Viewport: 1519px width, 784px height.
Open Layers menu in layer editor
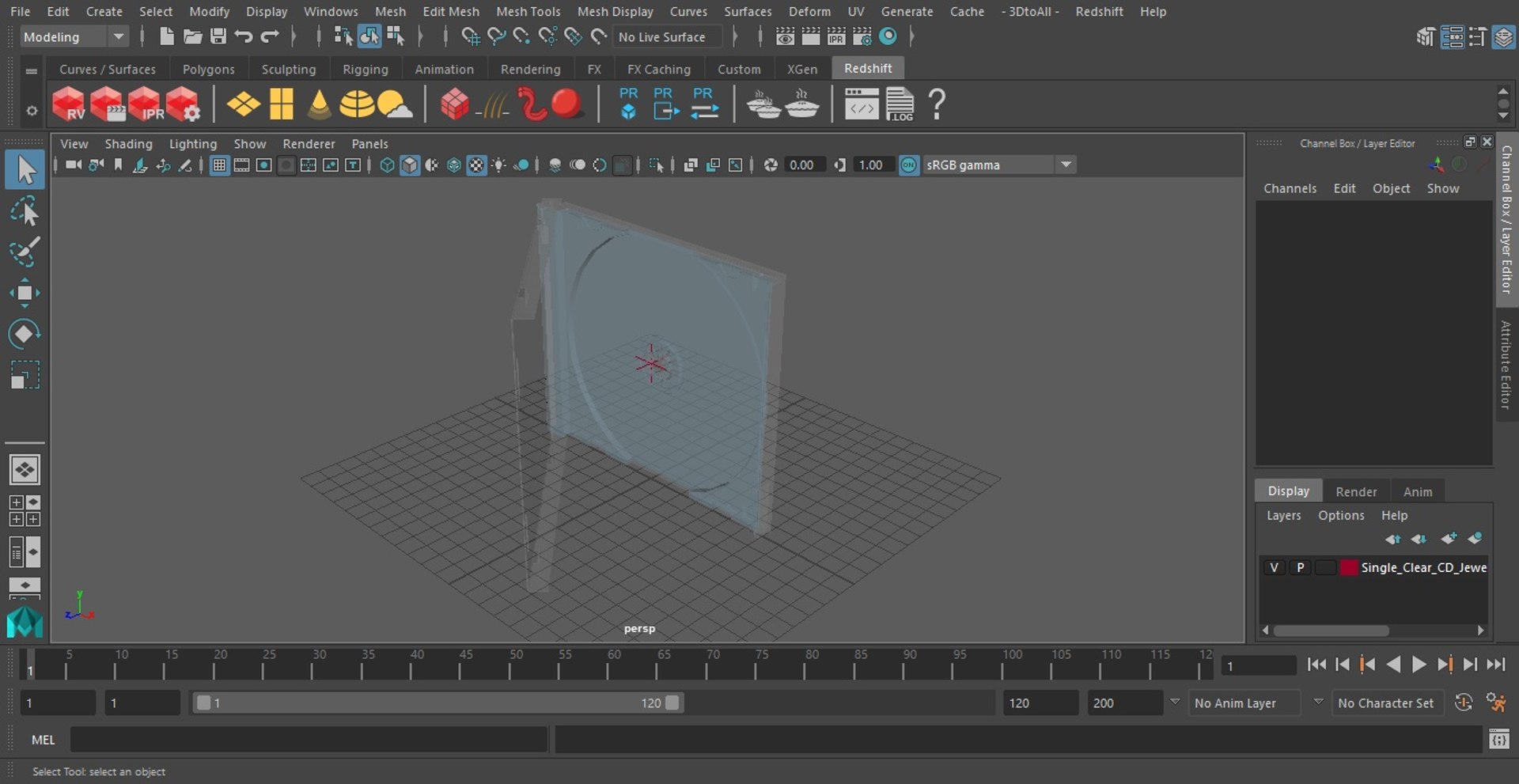pyautogui.click(x=1283, y=515)
